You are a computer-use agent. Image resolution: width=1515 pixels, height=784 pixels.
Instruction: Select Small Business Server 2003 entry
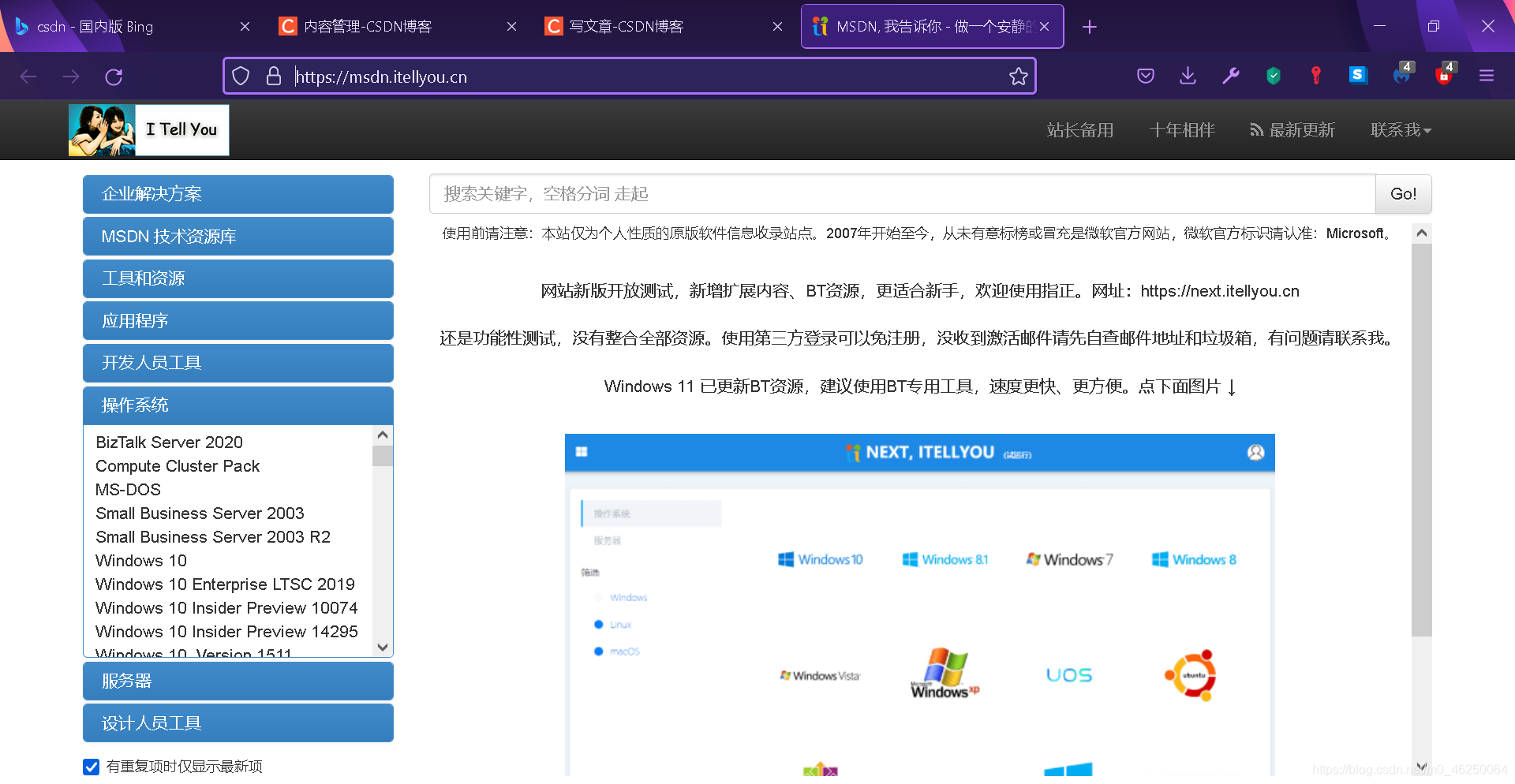(200, 513)
